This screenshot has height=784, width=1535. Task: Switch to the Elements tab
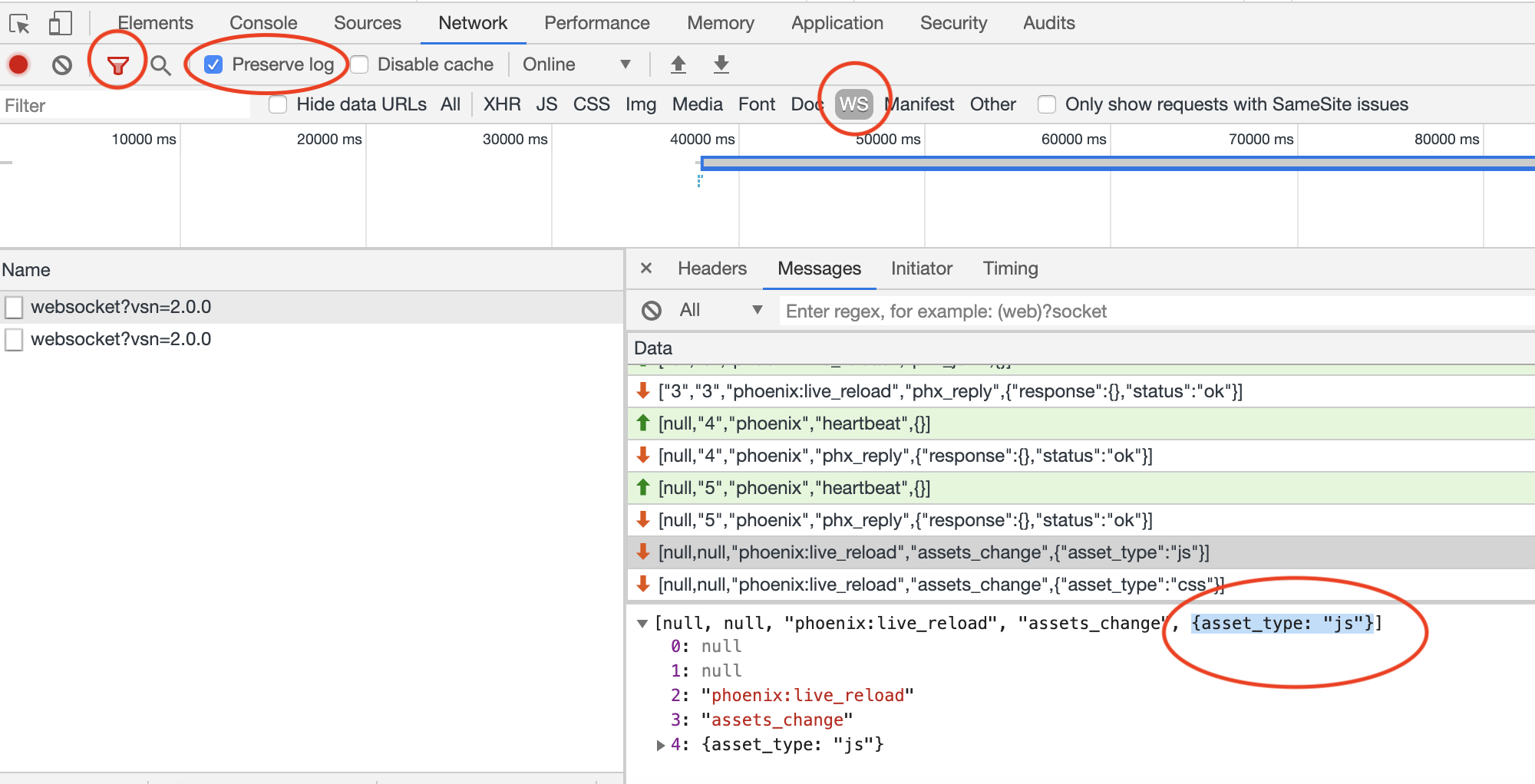point(155,23)
